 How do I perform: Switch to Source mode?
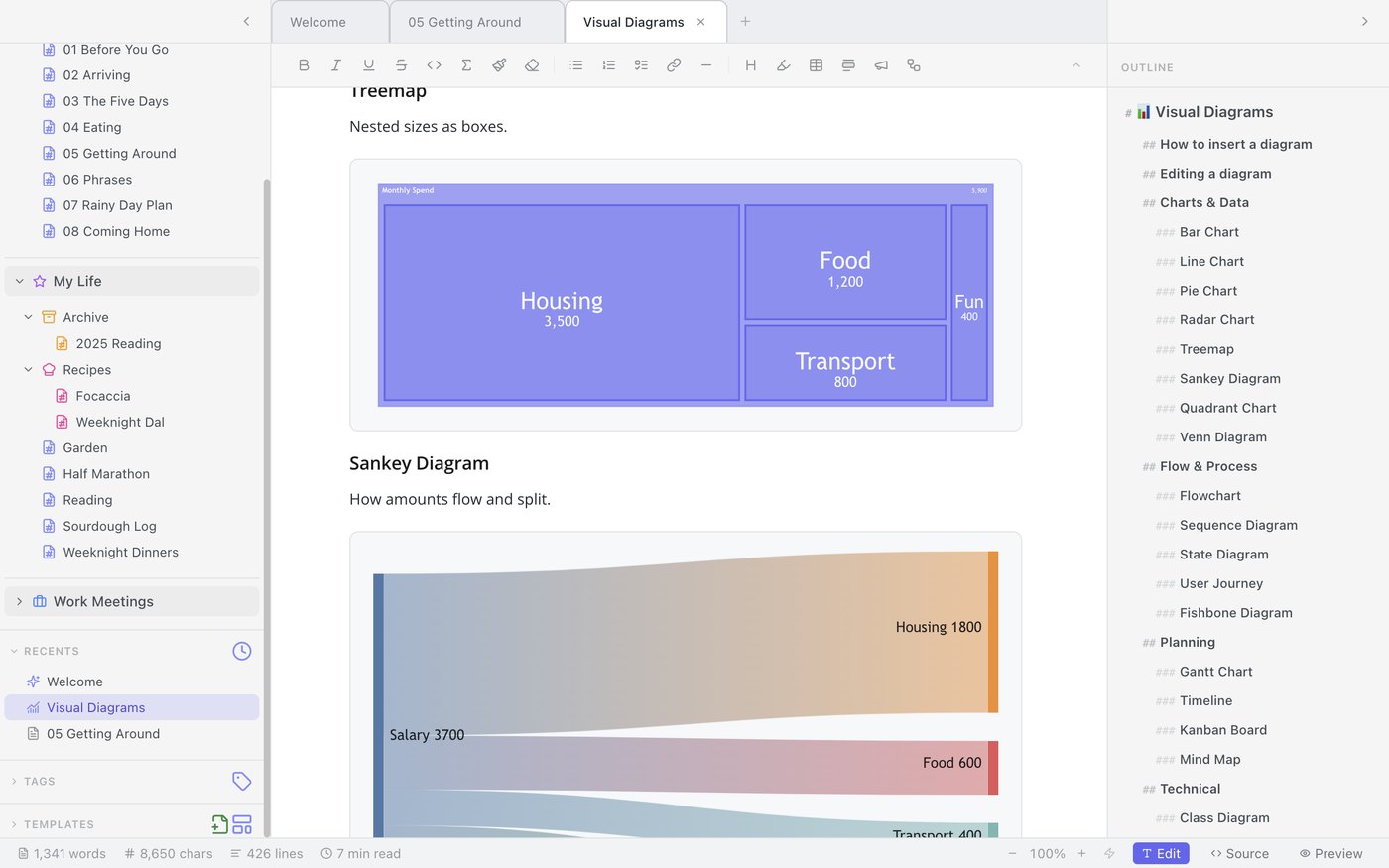1240,853
